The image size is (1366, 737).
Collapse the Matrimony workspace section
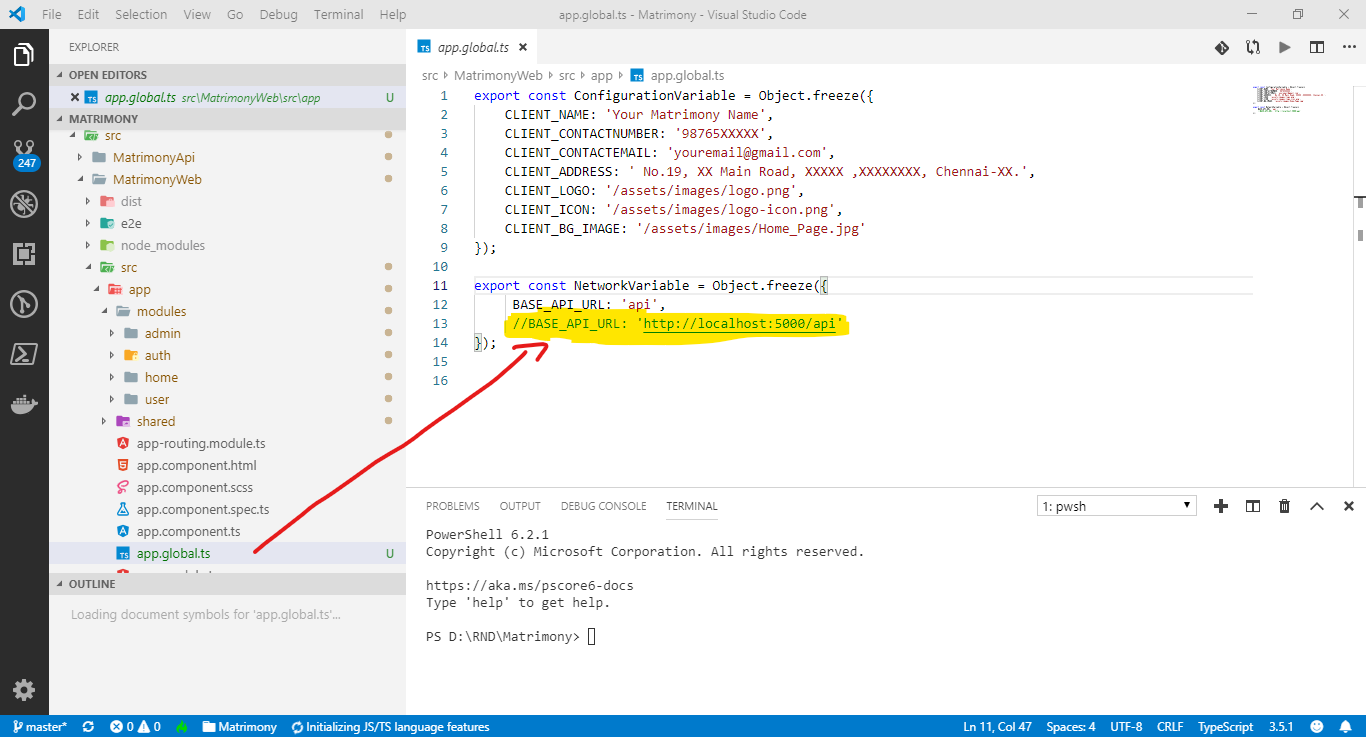(x=227, y=119)
